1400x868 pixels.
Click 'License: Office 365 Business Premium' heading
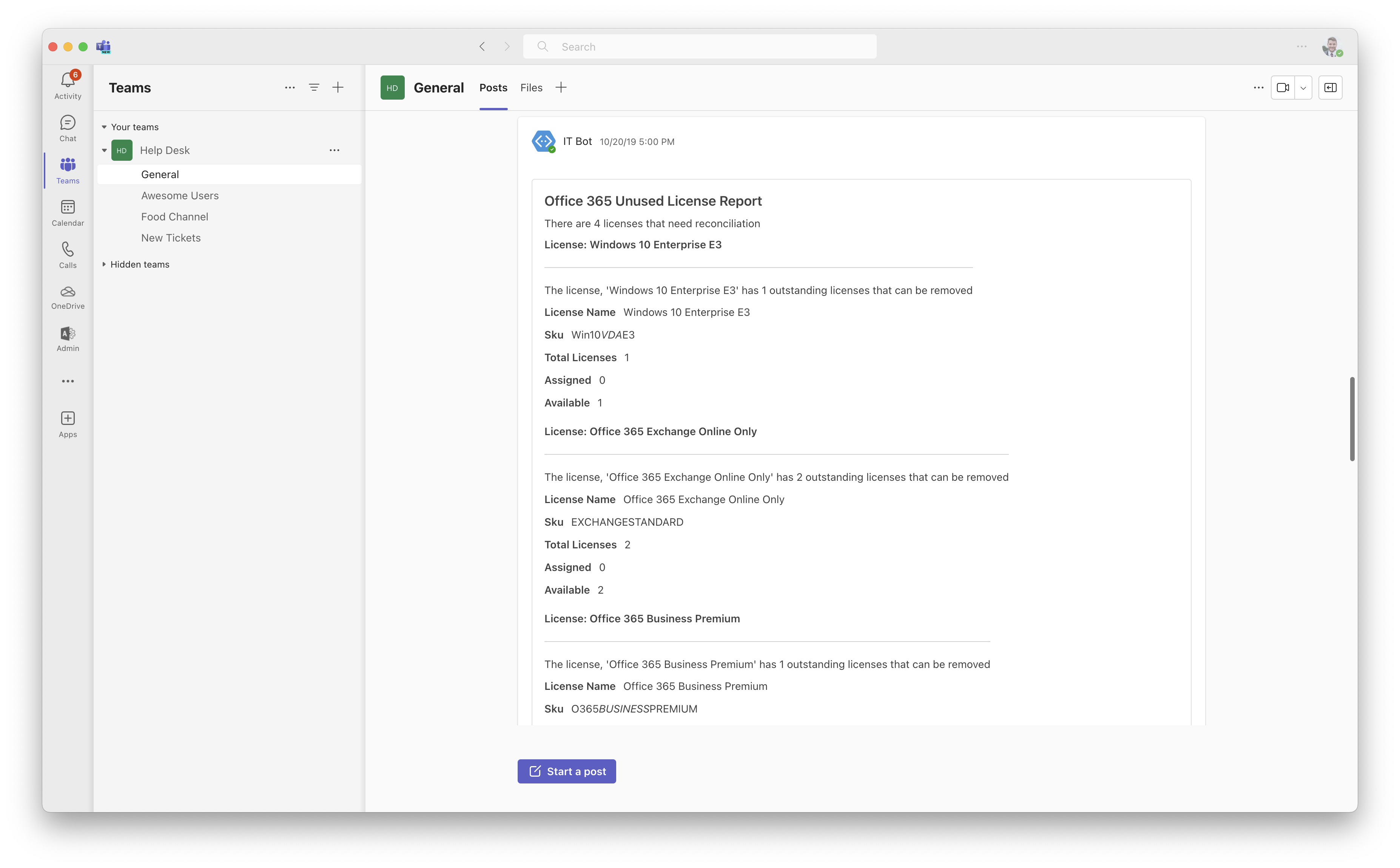tap(642, 619)
